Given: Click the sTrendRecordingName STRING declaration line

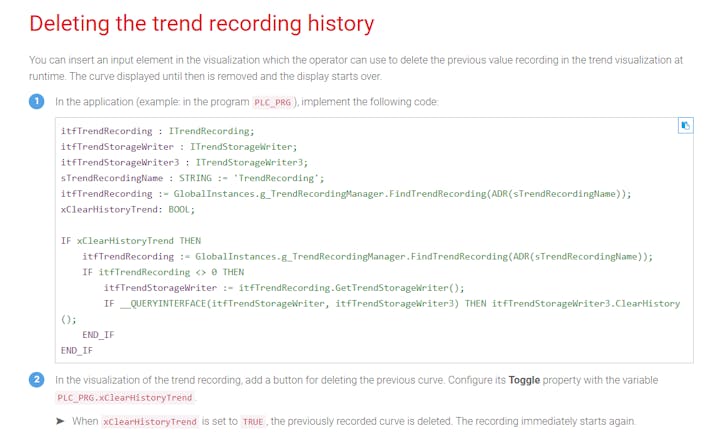Looking at the screenshot, I should click(192, 177).
